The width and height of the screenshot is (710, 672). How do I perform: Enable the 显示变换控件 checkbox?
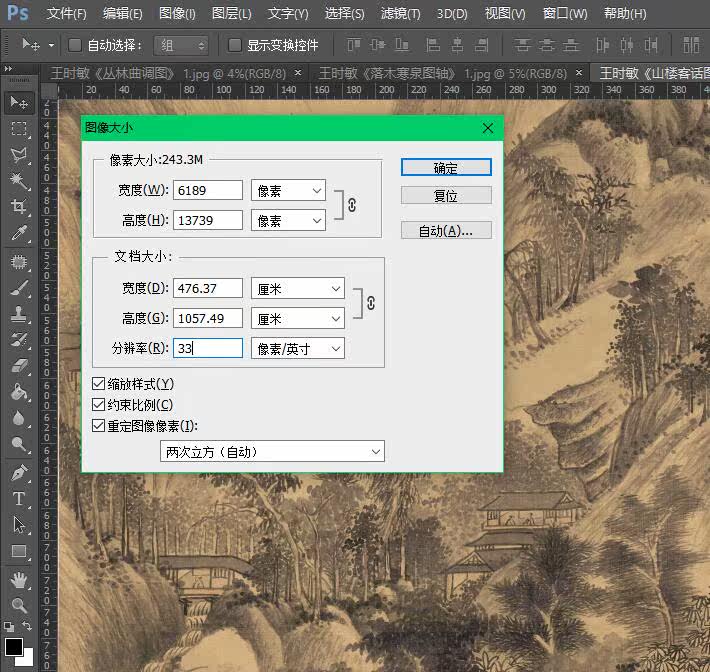coord(235,45)
